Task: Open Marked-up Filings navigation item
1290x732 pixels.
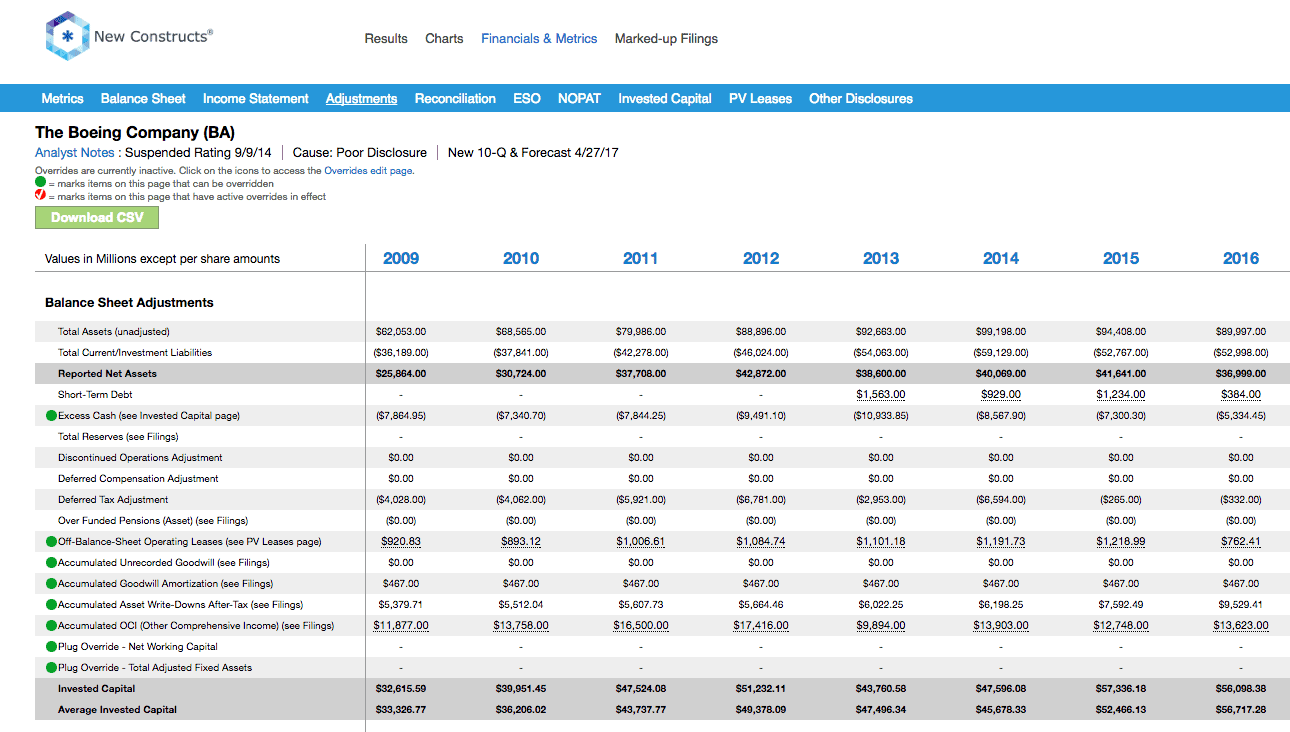Action: 666,39
